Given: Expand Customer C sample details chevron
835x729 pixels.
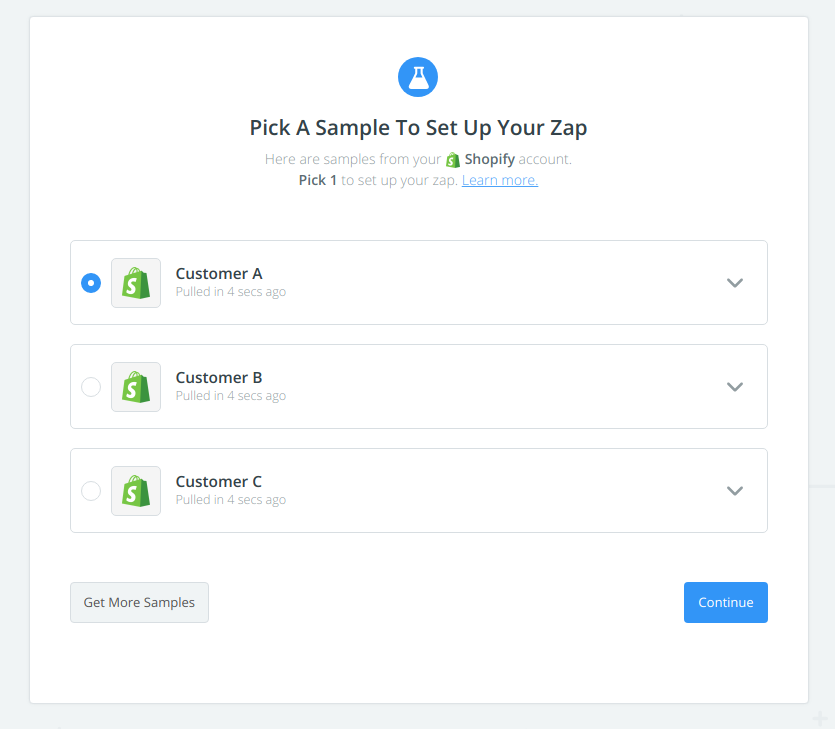Looking at the screenshot, I should click(735, 491).
